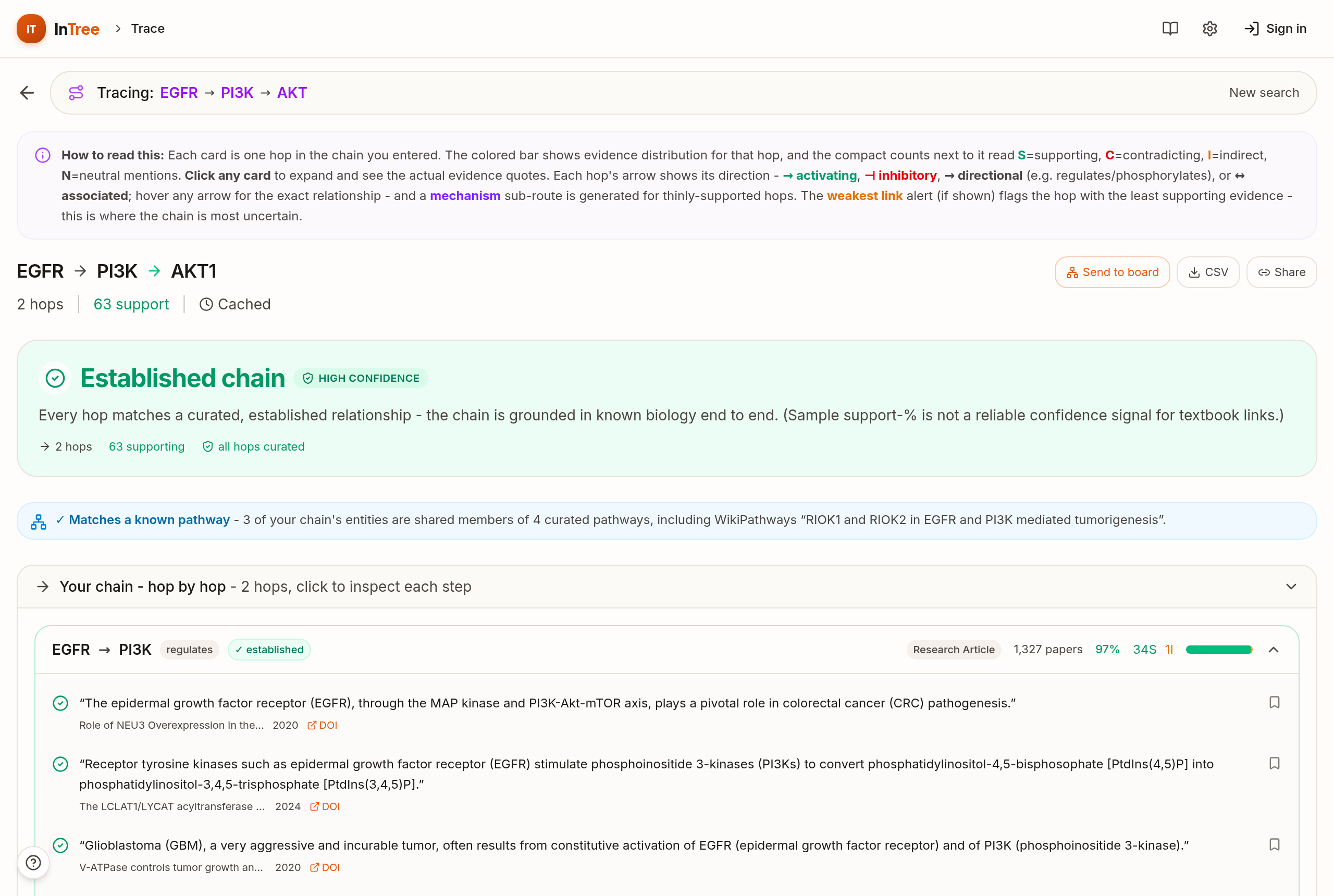This screenshot has height=896, width=1334.
Task: Open DOI link for V-ATPase paper
Action: 325,867
